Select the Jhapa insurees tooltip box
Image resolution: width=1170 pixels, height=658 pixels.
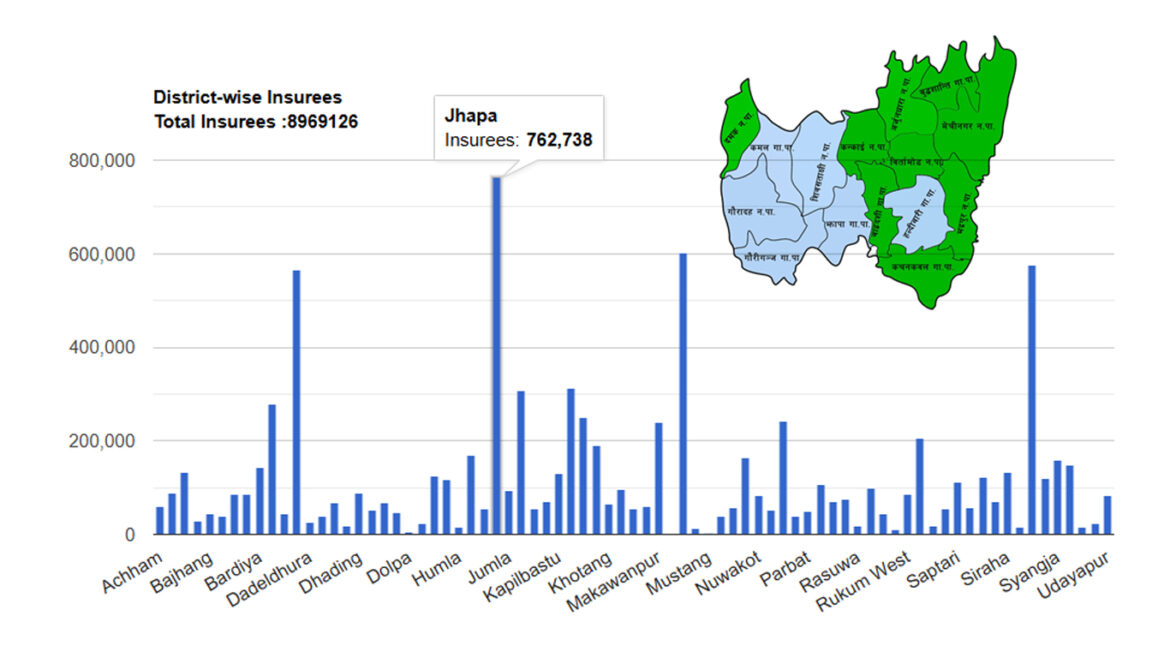tap(518, 128)
